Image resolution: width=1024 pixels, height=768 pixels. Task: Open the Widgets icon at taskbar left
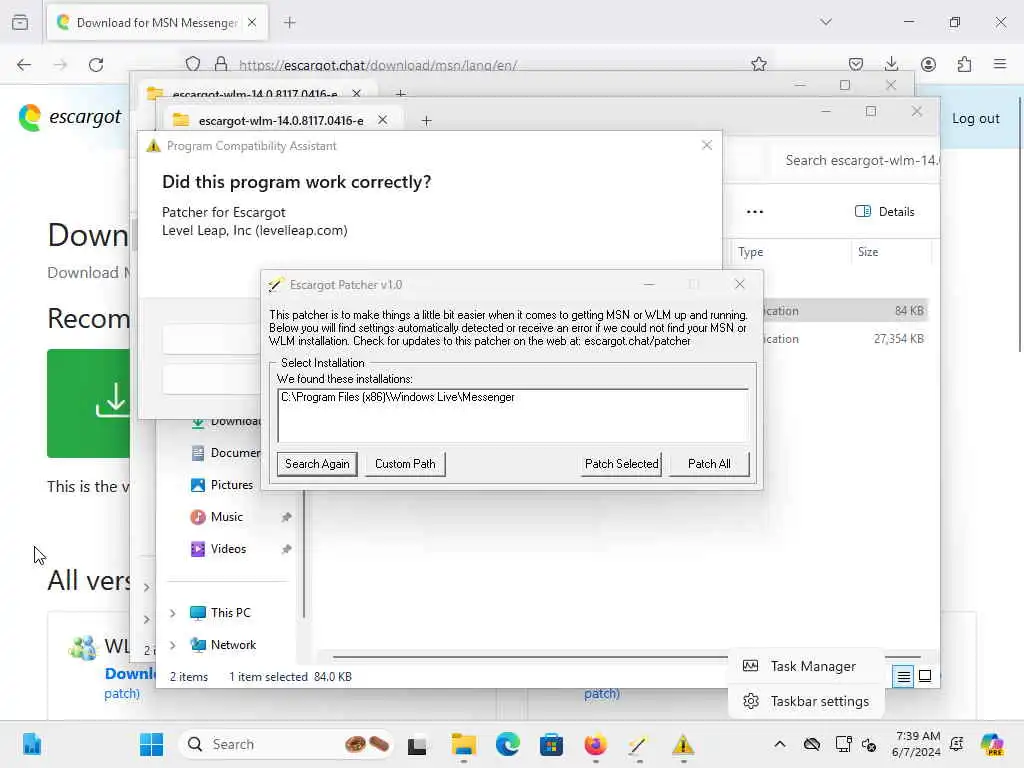[31, 744]
